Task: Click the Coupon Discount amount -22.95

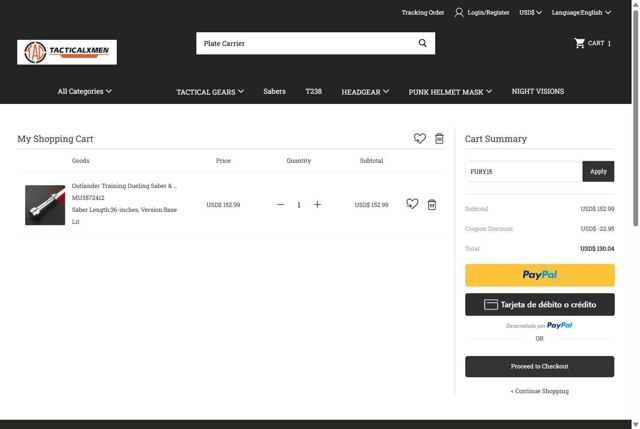Action: coord(597,229)
